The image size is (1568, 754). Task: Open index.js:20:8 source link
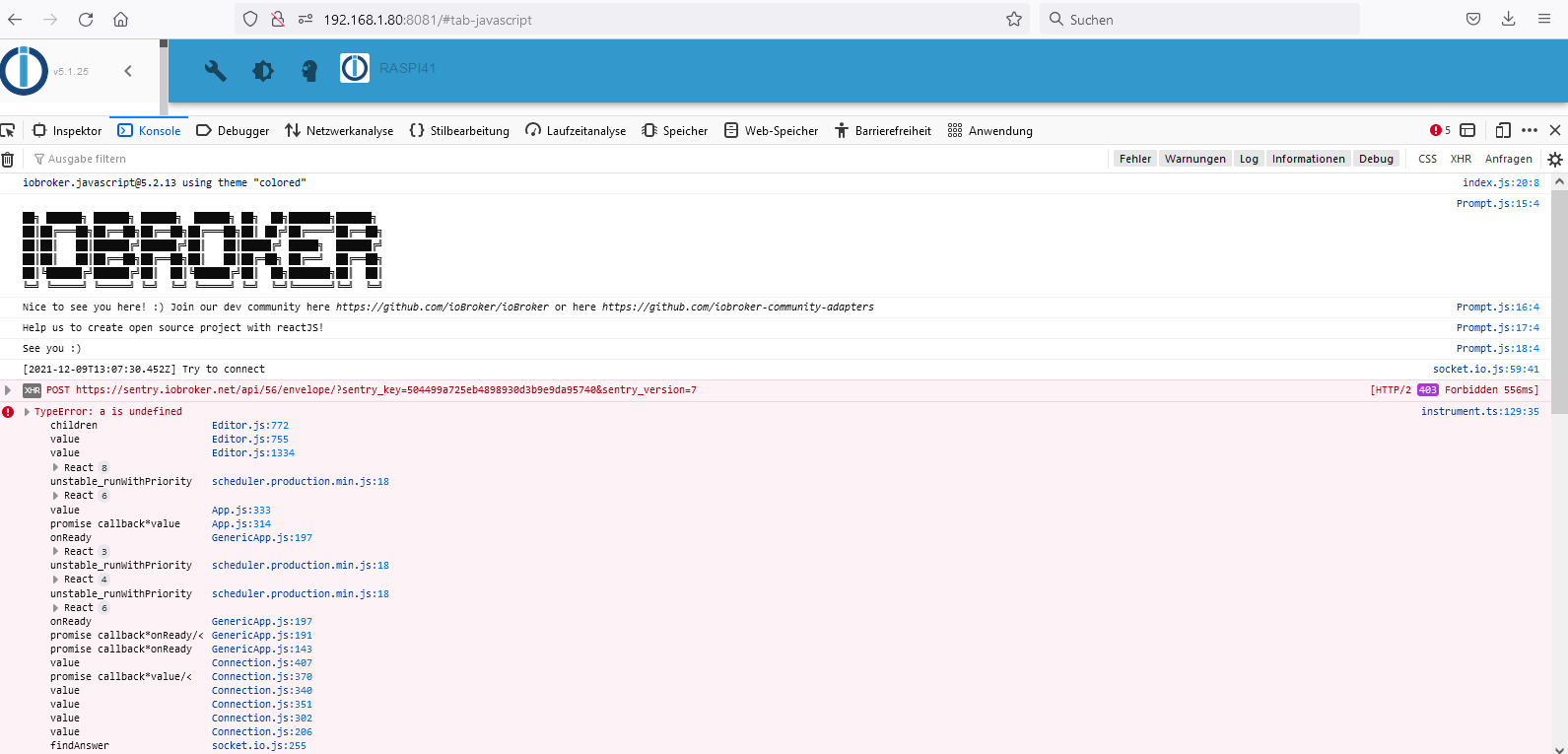point(1501,183)
